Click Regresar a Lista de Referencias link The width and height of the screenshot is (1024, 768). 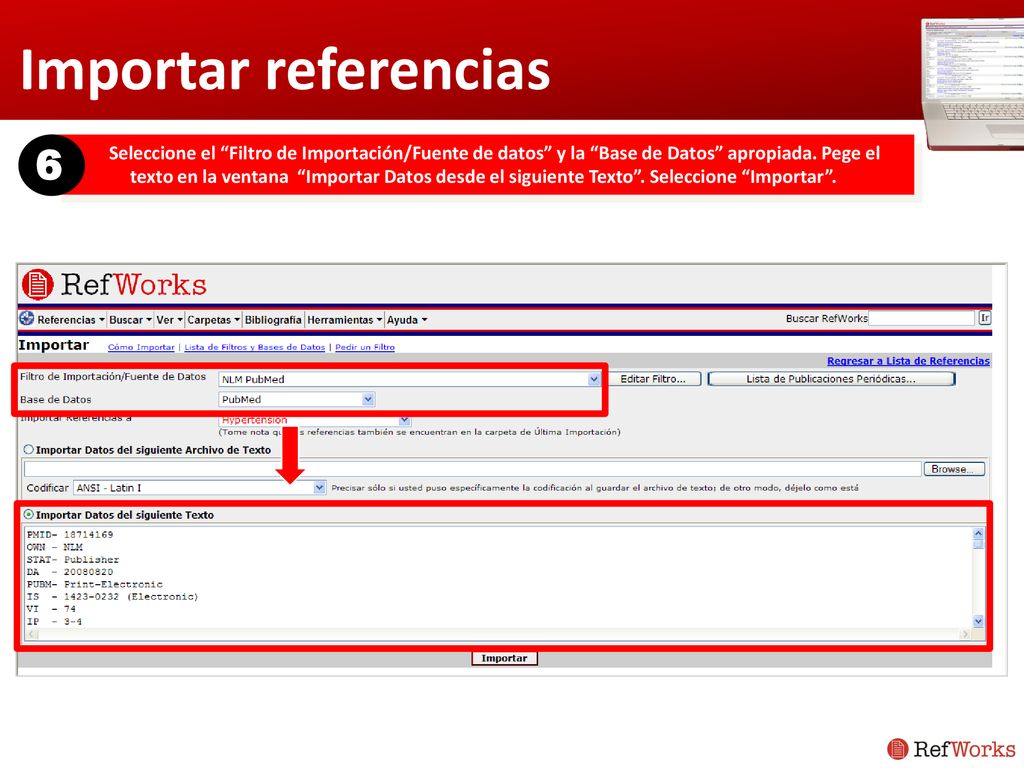click(x=908, y=361)
